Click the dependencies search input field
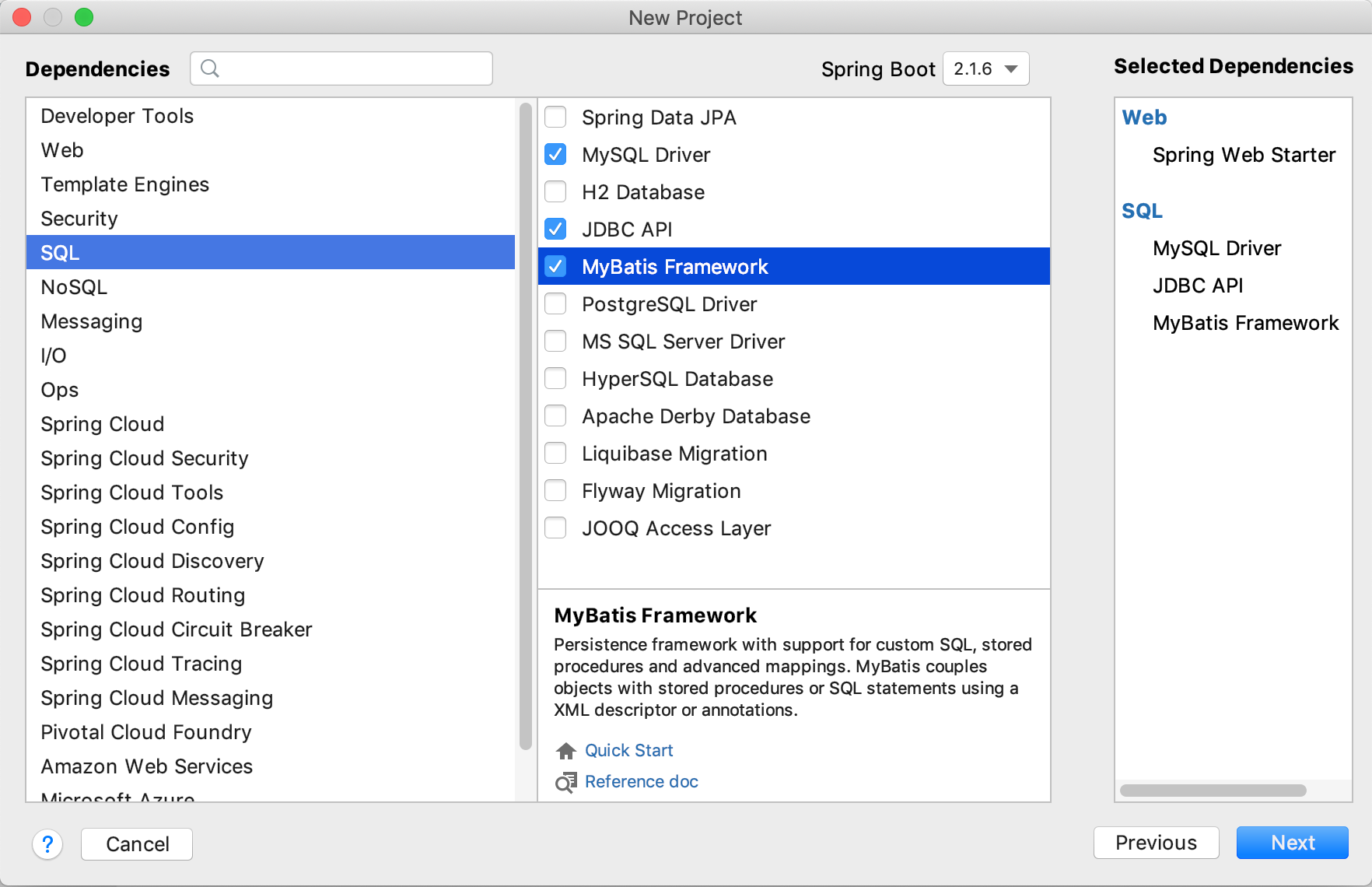The height and width of the screenshot is (887, 1372). pos(341,68)
